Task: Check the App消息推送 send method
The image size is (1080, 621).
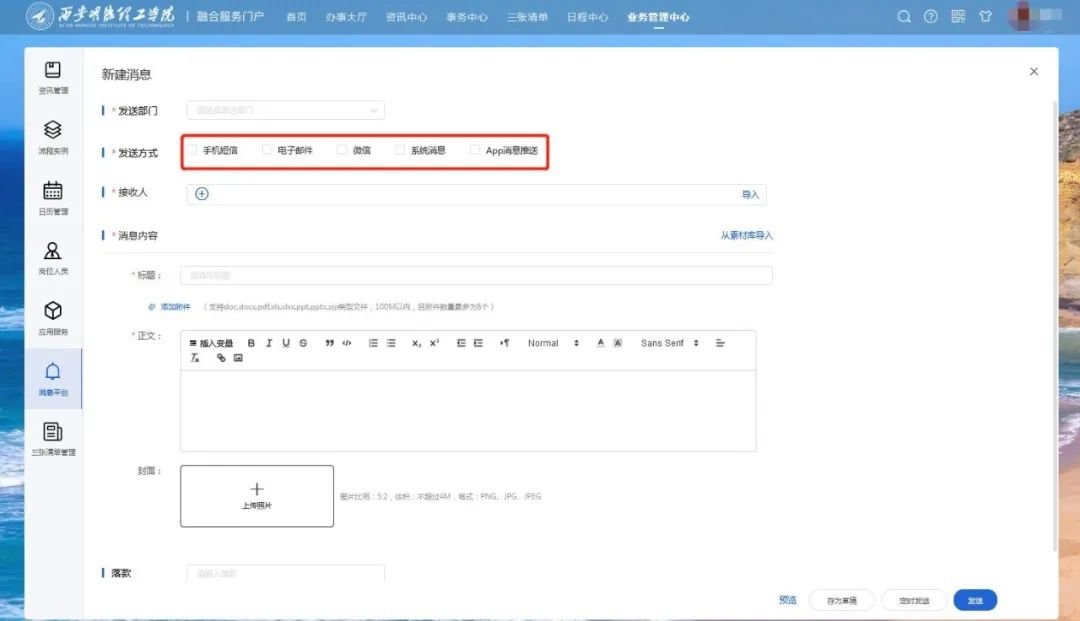Action: (x=475, y=150)
